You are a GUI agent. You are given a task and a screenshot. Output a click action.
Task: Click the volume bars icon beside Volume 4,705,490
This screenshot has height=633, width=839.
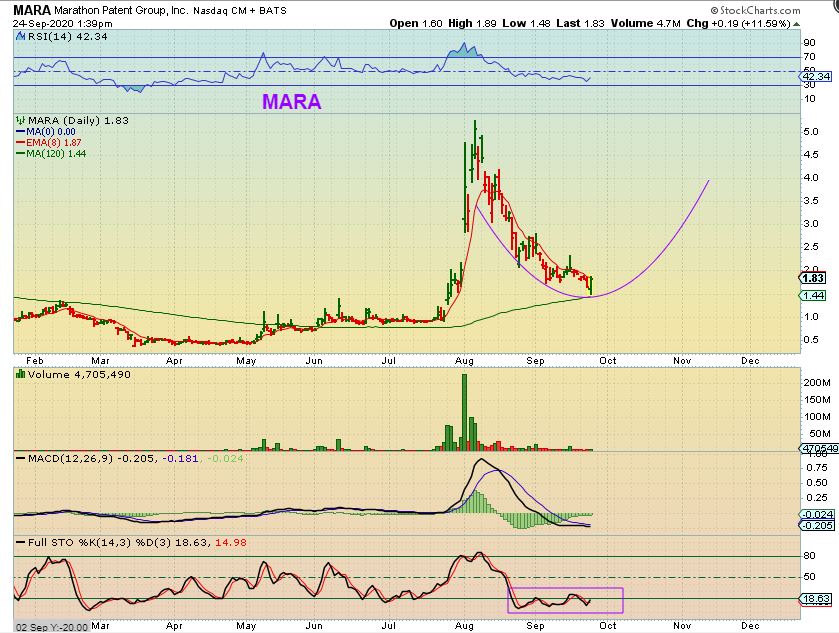[21, 374]
